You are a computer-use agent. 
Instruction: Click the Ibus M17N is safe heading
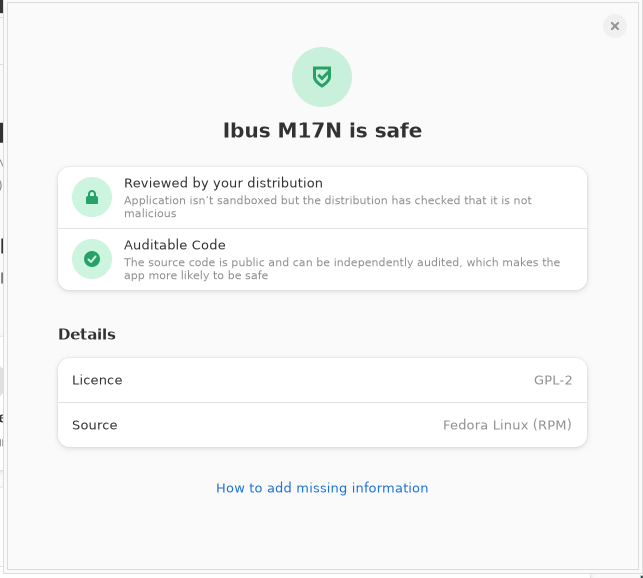pyautogui.click(x=322, y=130)
